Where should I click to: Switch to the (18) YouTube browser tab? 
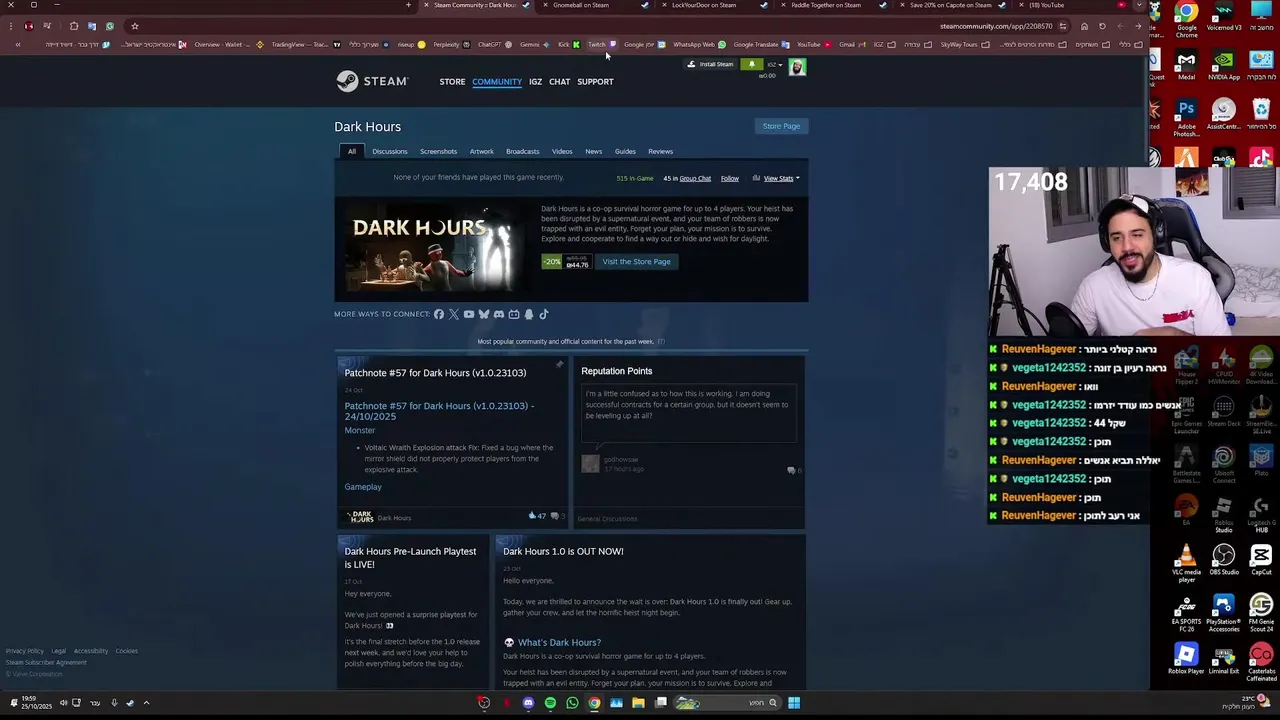tap(1070, 5)
